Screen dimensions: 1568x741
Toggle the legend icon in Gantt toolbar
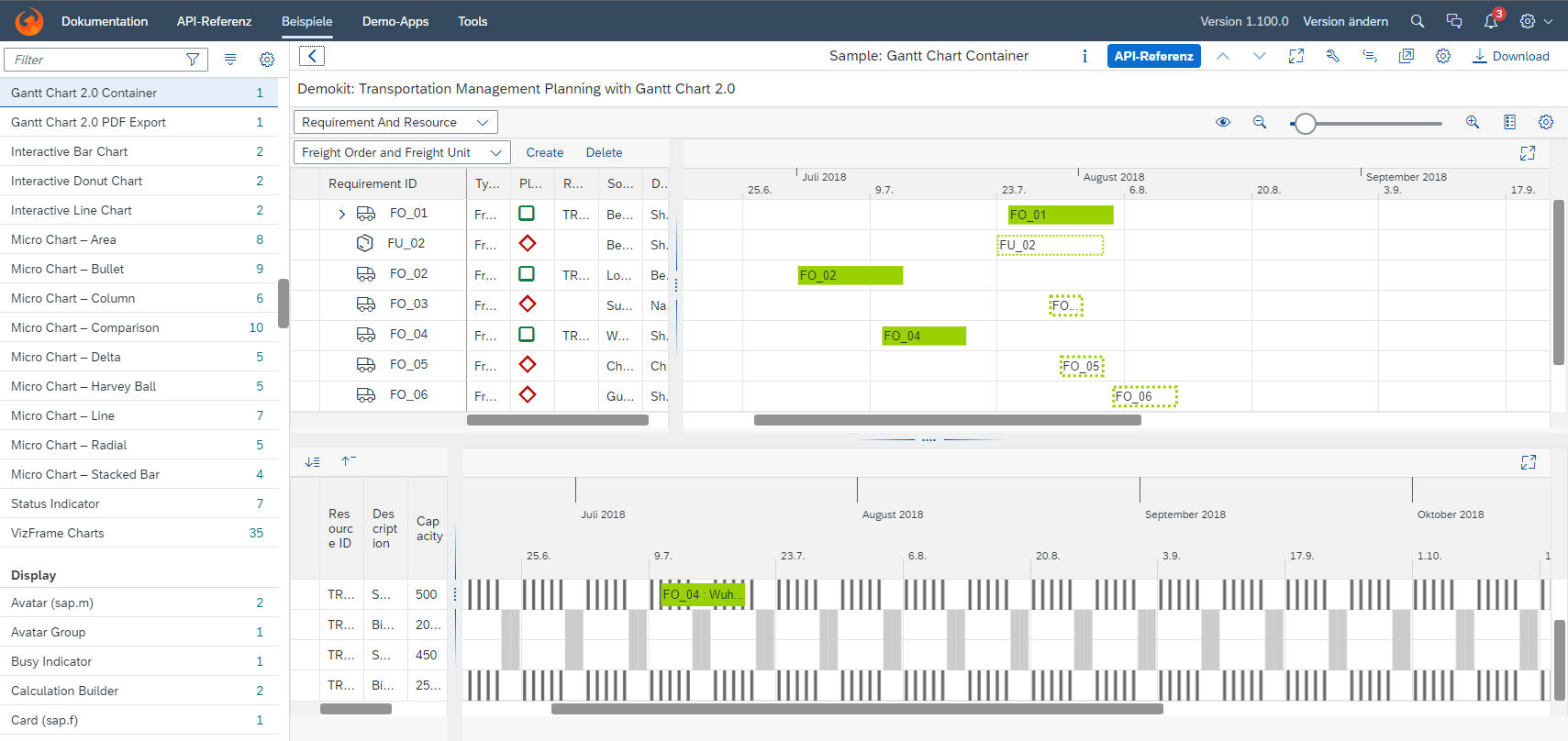(x=1509, y=122)
